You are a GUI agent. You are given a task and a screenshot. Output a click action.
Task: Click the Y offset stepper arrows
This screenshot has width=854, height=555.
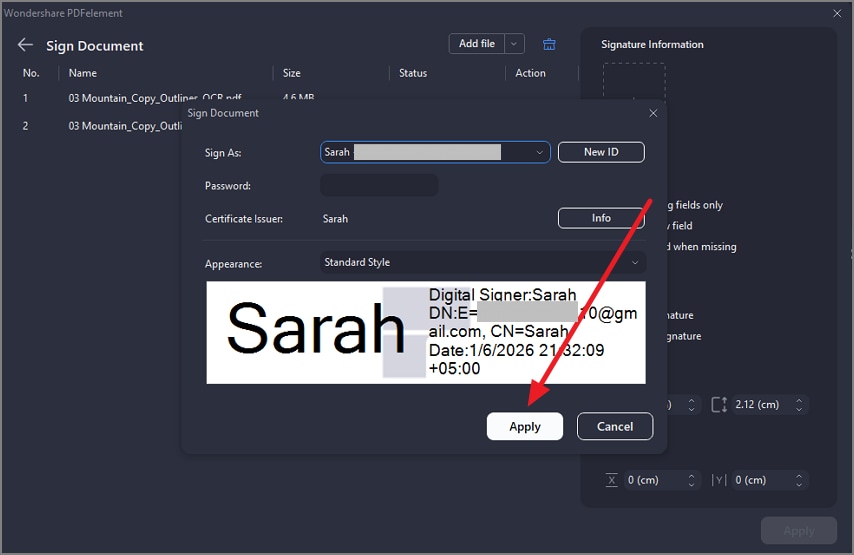click(x=799, y=480)
